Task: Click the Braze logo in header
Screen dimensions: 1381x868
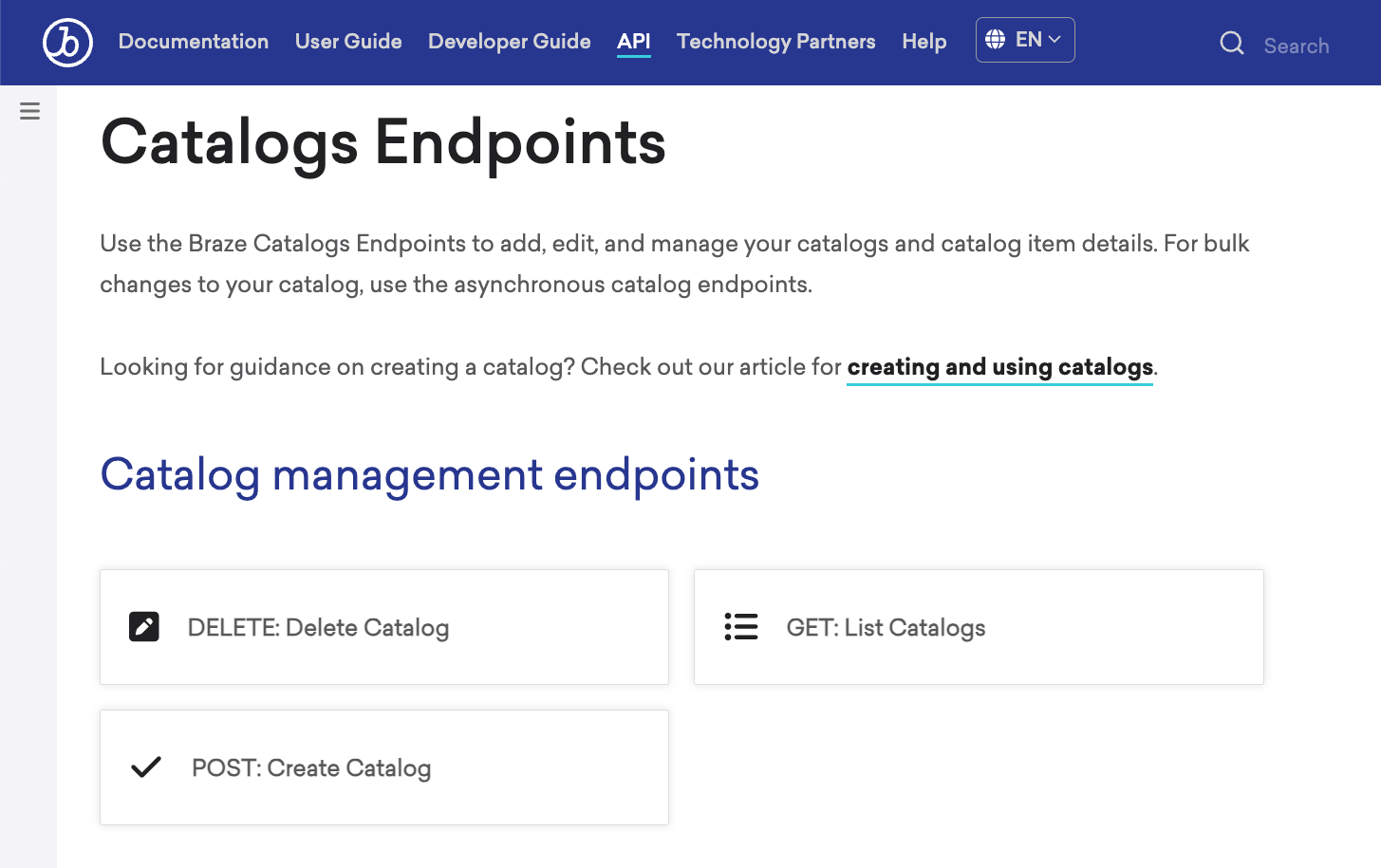Action: click(x=67, y=43)
